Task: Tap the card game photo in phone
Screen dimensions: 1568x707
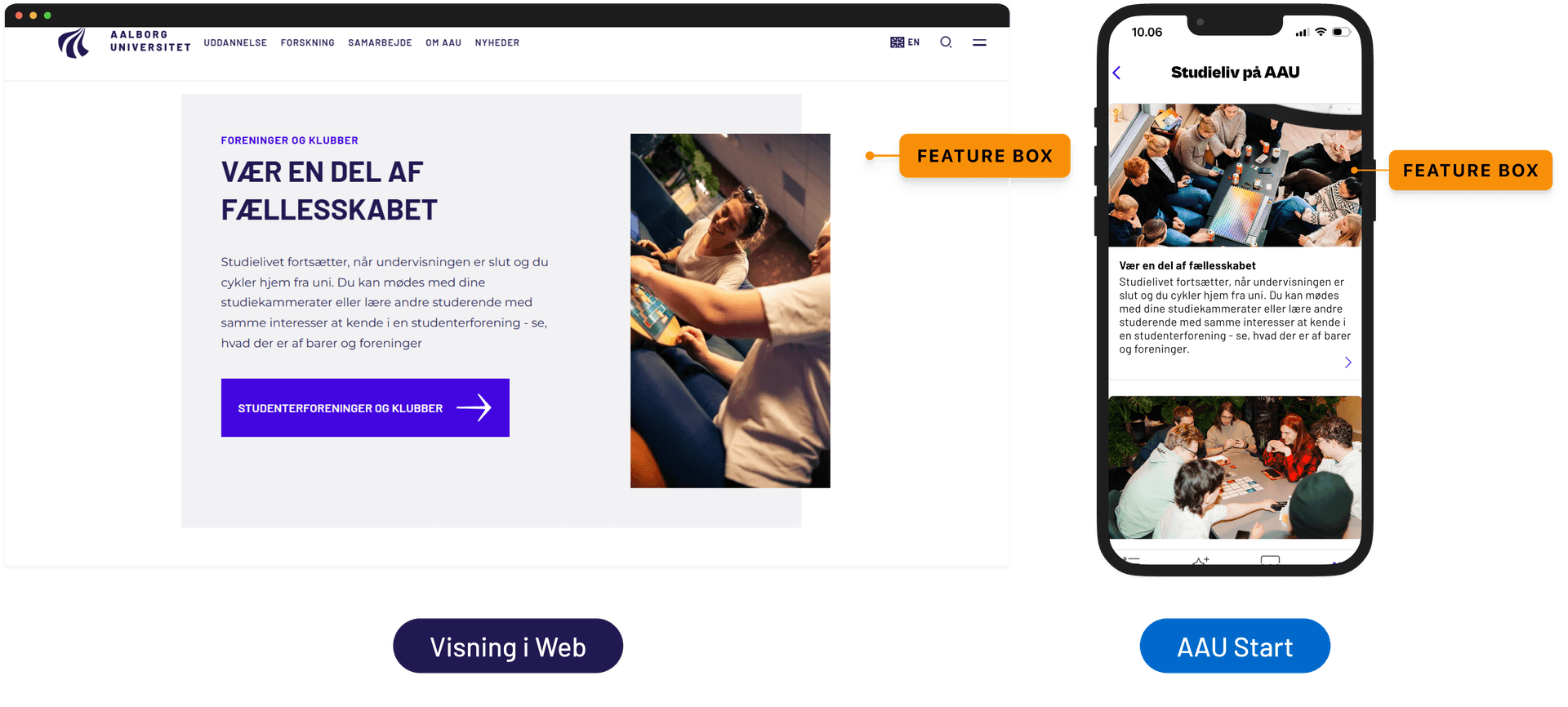Action: [1235, 467]
